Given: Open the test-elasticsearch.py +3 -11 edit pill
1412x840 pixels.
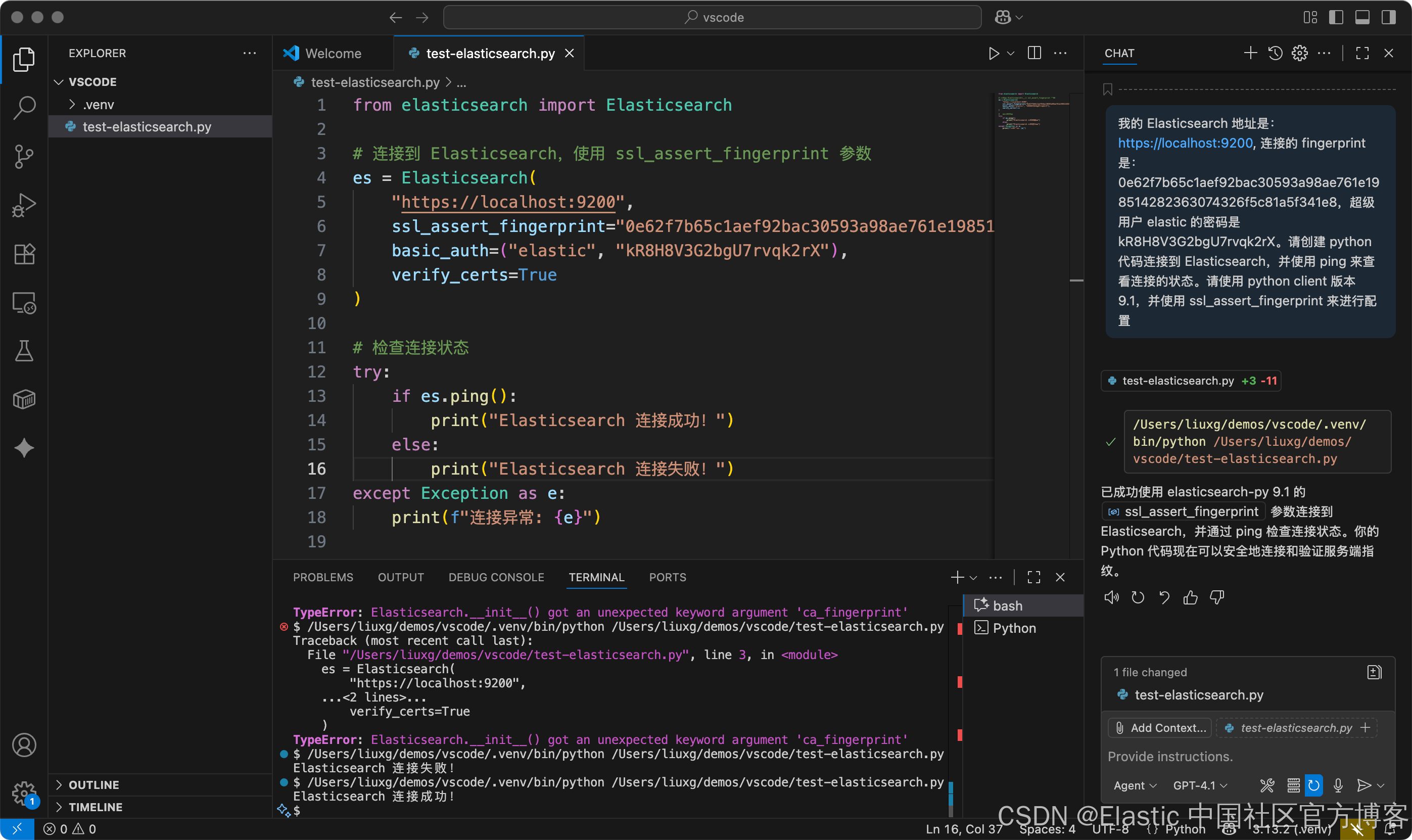Looking at the screenshot, I should [1191, 381].
